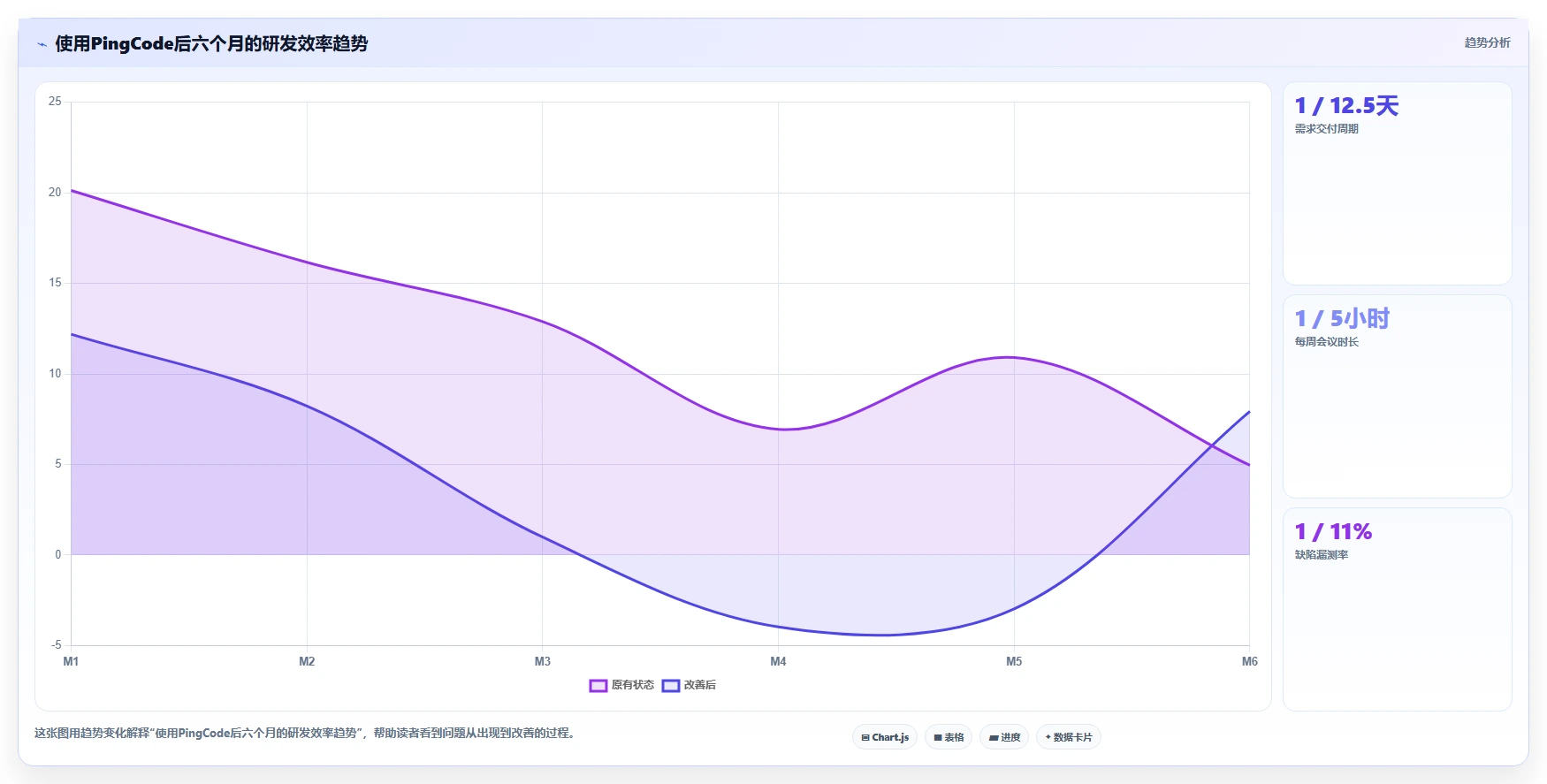Viewport: 1547px width, 784px height.
Task: Click the M6 x-axis label
Action: tap(1249, 661)
